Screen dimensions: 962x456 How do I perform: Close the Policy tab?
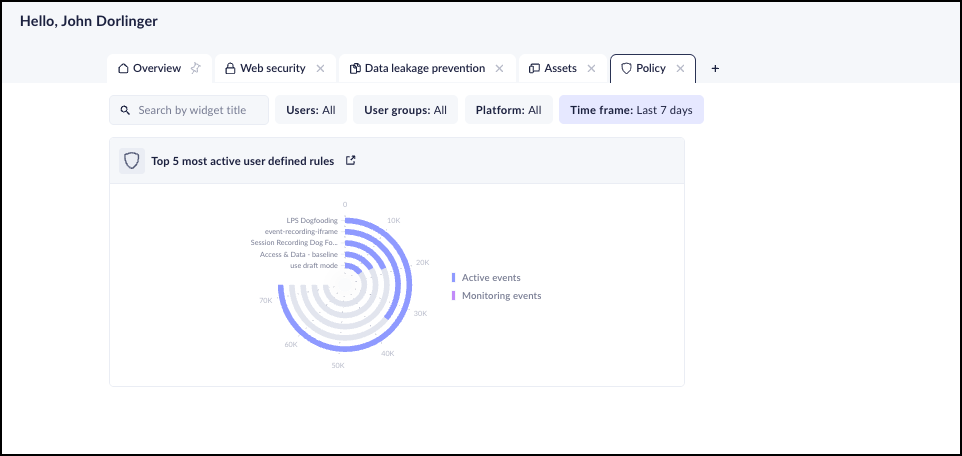680,69
